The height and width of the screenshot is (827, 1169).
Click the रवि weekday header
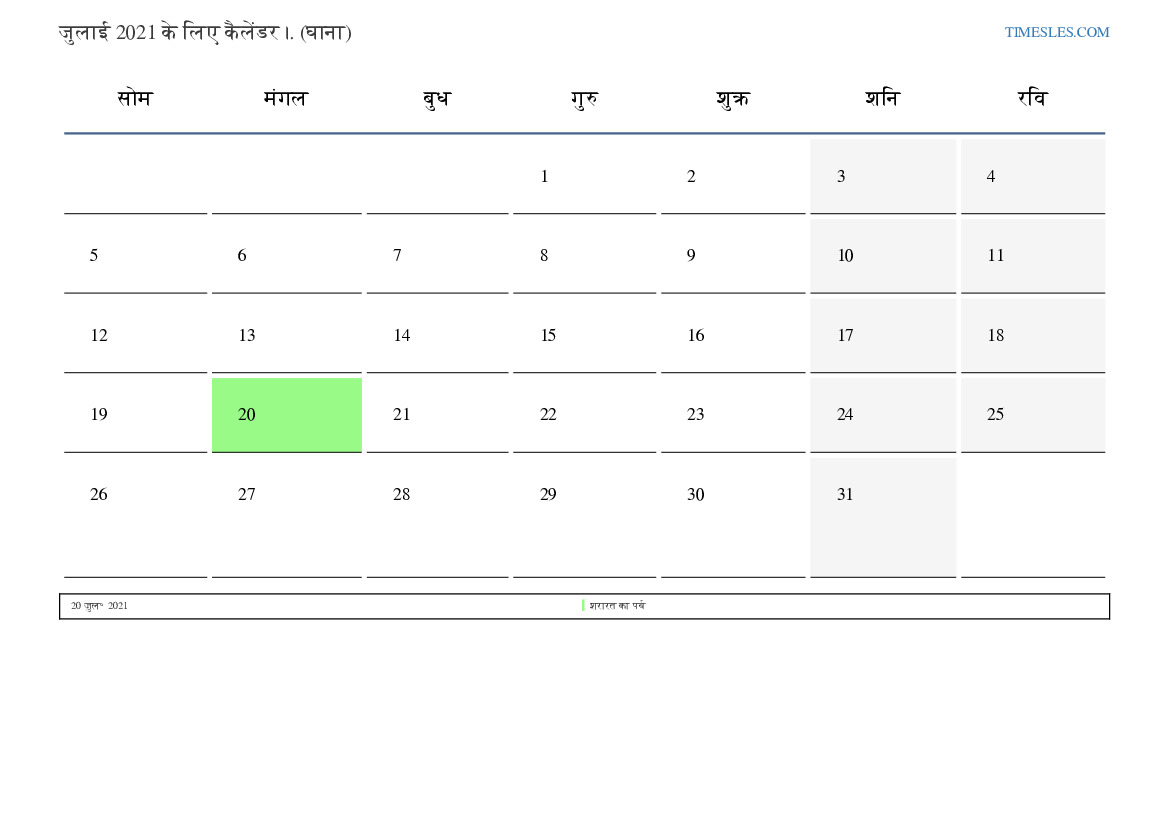click(1033, 98)
